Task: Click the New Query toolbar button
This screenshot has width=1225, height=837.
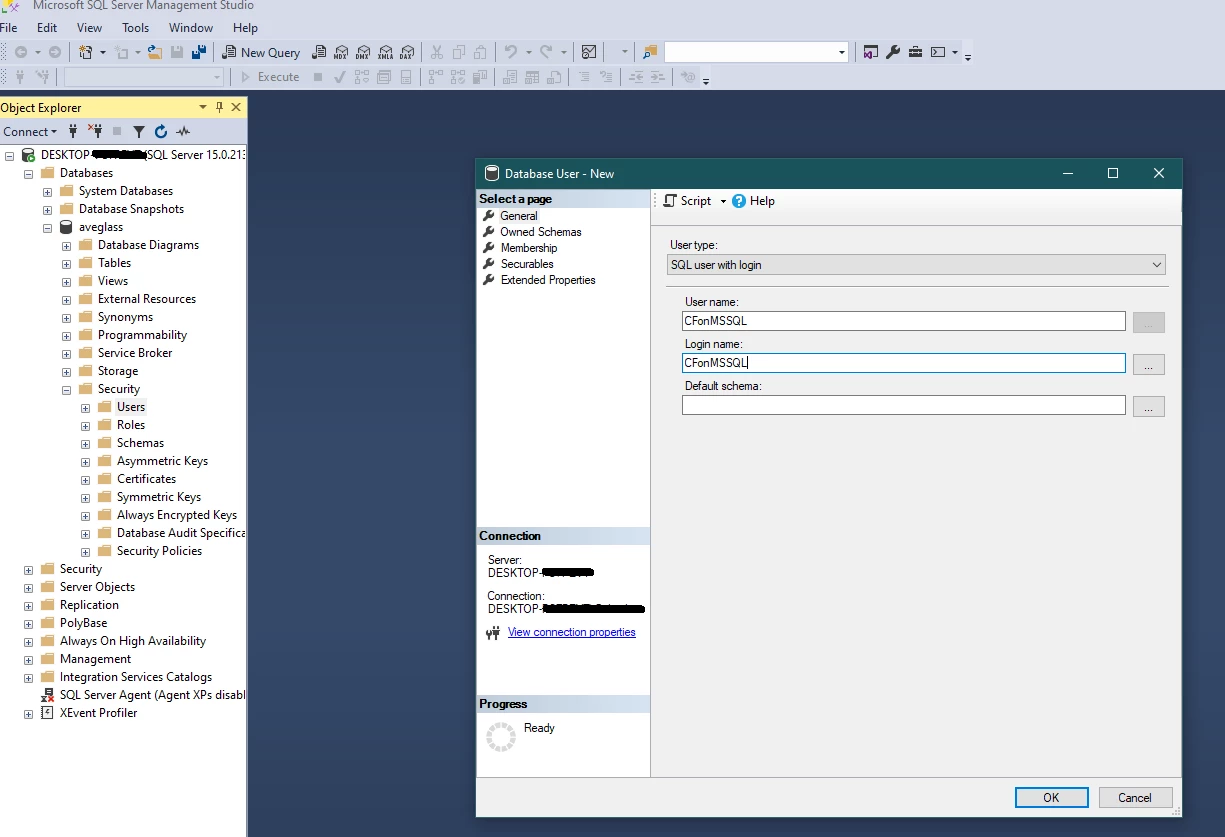Action: click(260, 52)
